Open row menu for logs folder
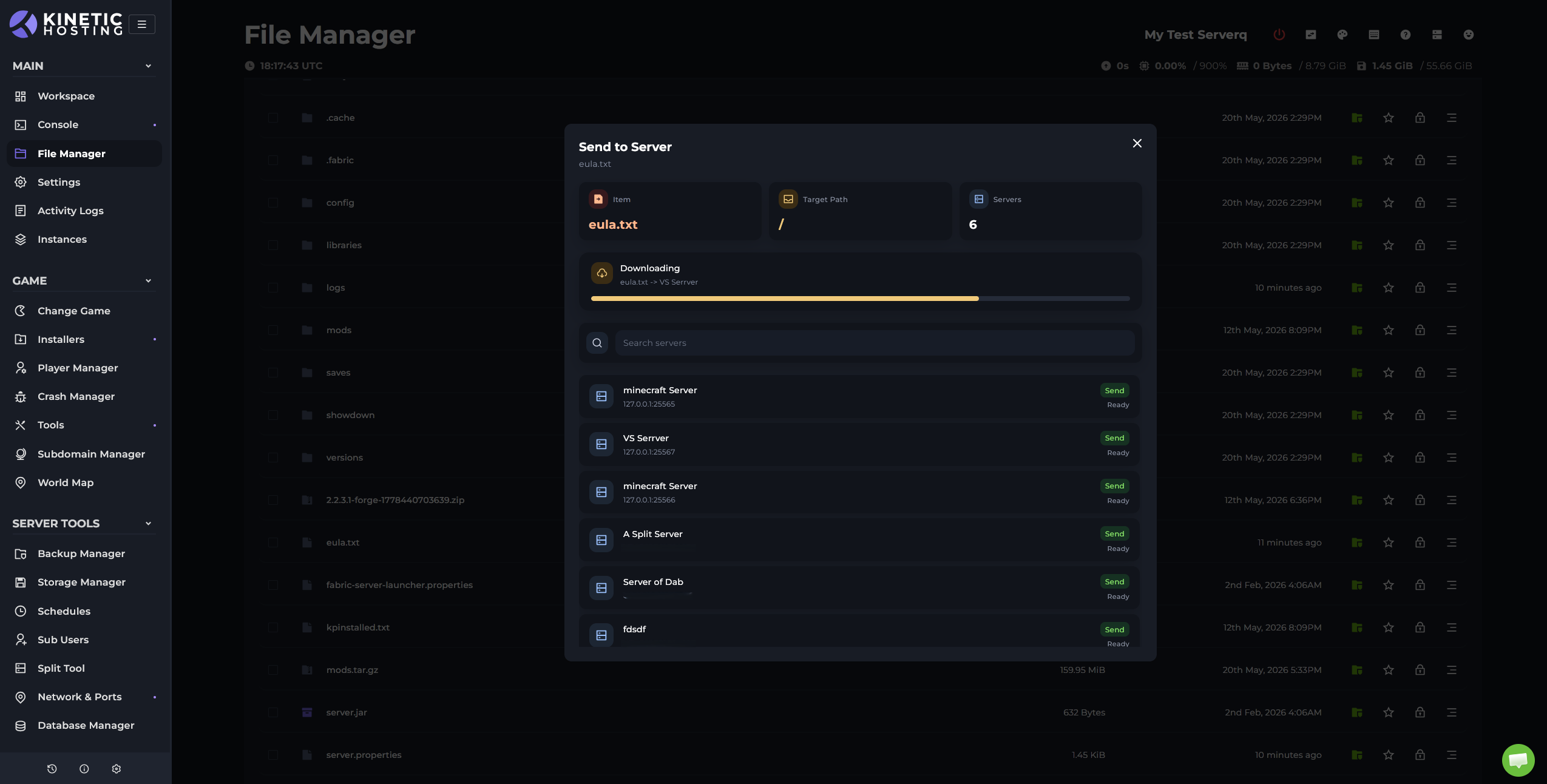This screenshot has height=784, width=1547. point(1451,288)
